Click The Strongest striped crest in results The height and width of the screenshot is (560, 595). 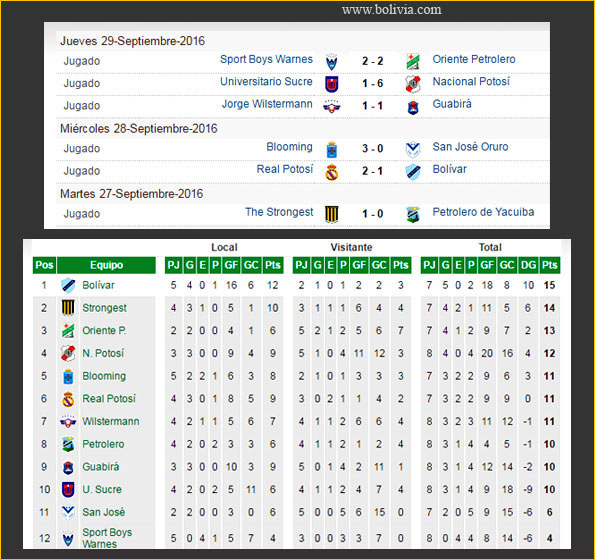pos(332,214)
